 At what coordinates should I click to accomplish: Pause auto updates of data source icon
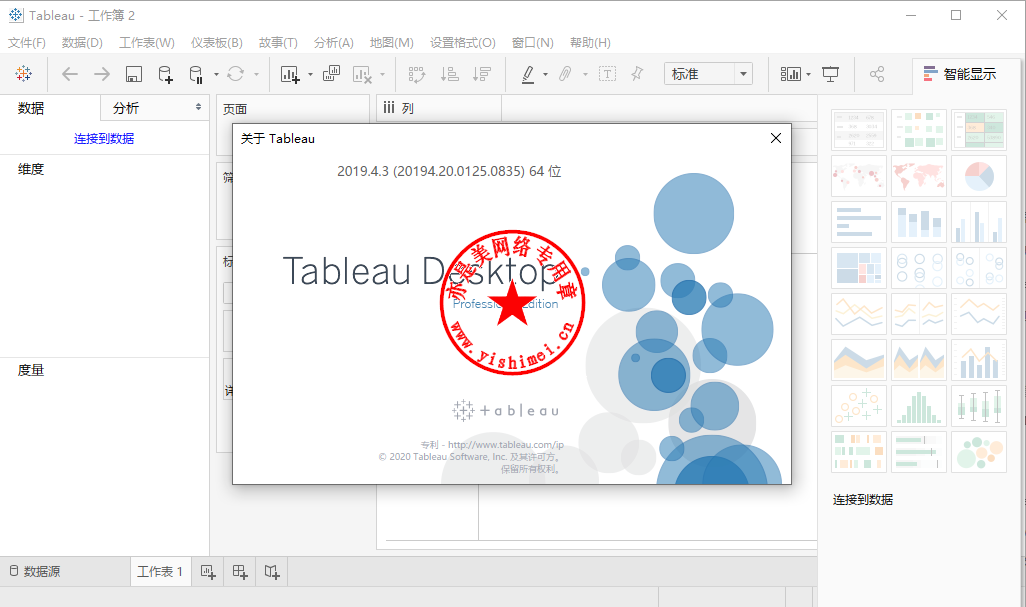(196, 75)
